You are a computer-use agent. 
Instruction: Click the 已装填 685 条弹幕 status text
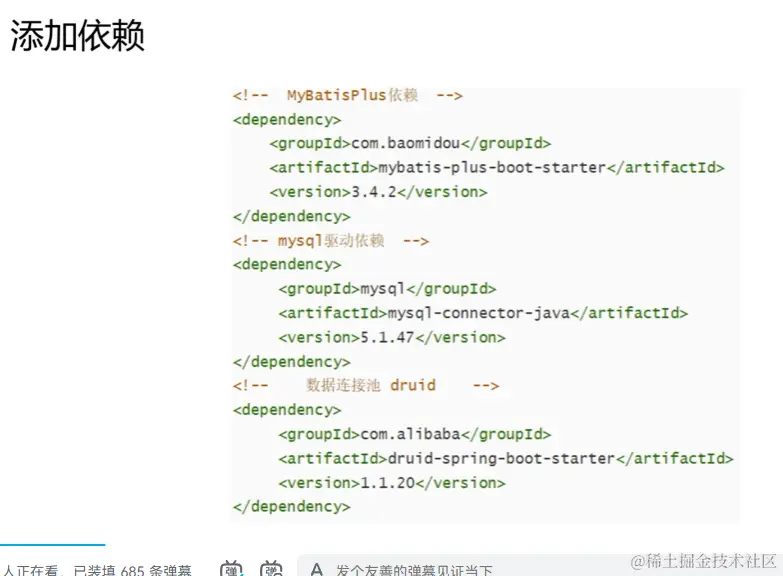coord(132,570)
